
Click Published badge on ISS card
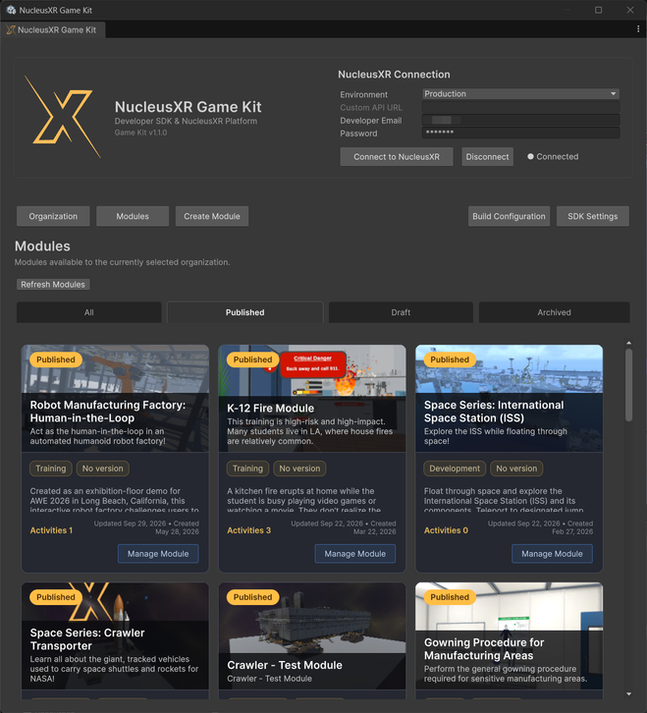(x=450, y=360)
